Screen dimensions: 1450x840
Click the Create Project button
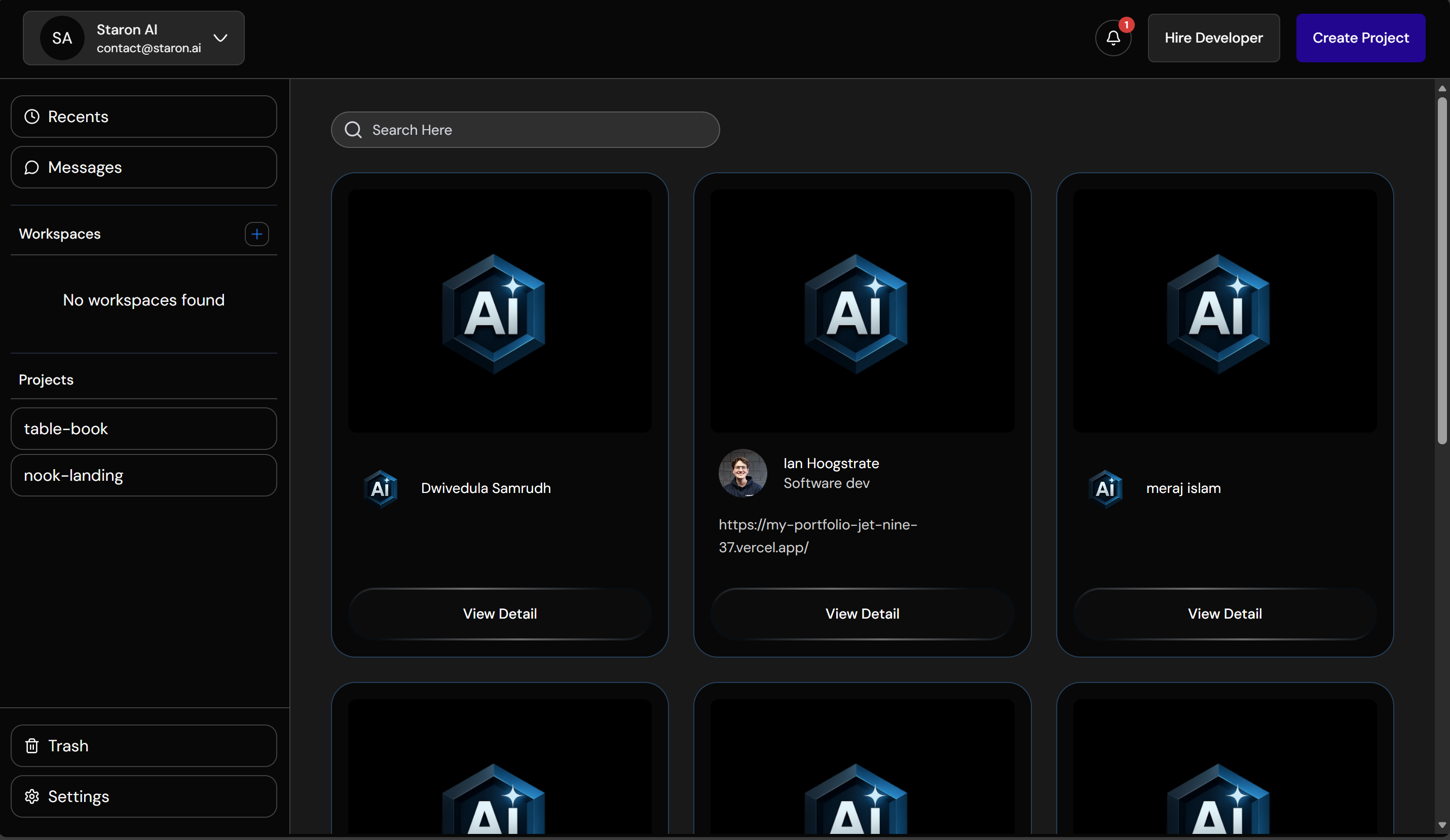1361,38
